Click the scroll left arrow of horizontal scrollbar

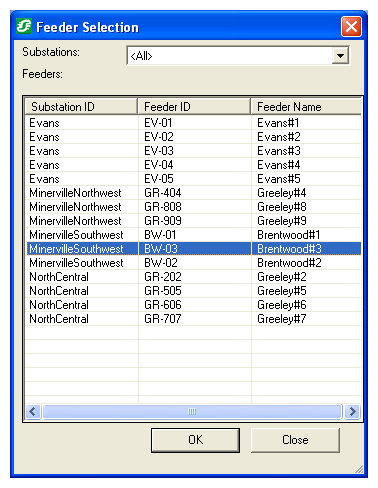pyautogui.click(x=33, y=411)
